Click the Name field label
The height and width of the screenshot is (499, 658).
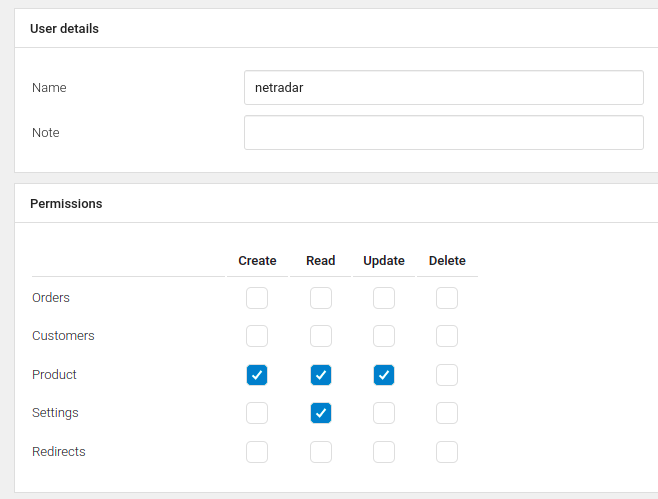click(49, 87)
